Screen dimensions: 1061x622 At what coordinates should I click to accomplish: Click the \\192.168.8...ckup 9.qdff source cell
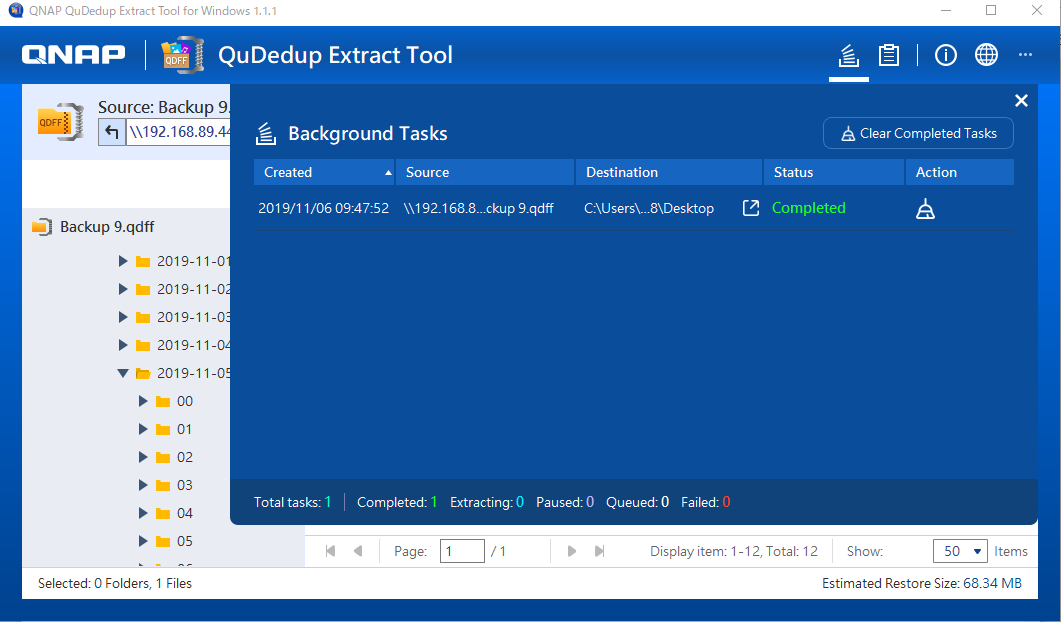coord(478,208)
